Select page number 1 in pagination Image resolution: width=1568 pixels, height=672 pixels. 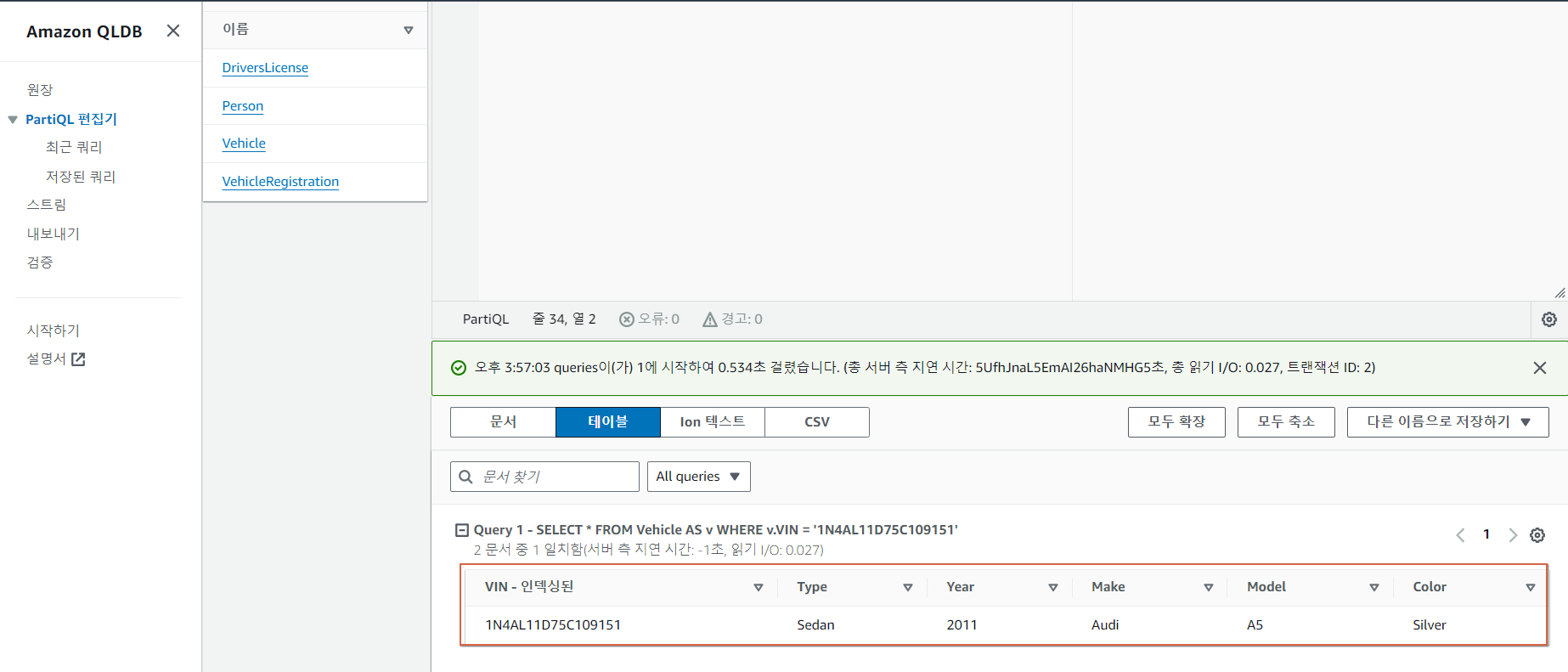coord(1486,534)
